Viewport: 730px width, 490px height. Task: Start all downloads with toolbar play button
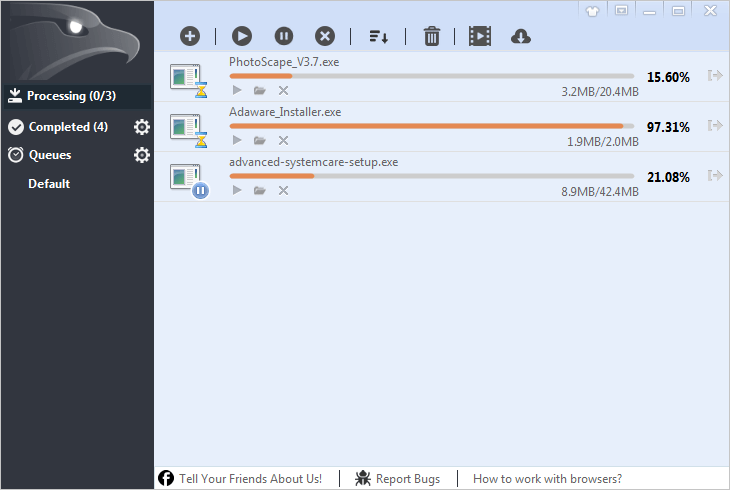242,36
